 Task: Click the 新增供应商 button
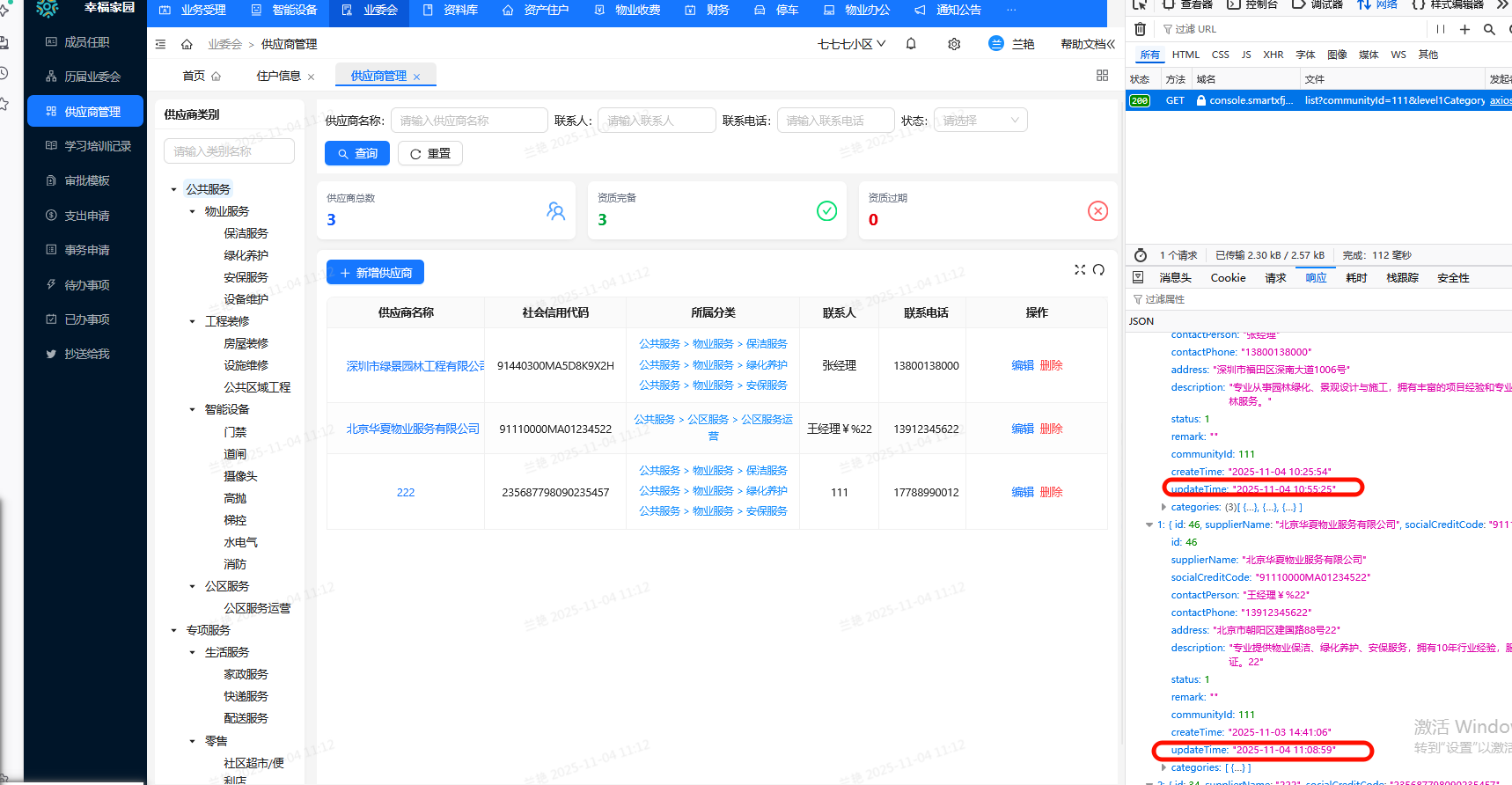[x=375, y=273]
